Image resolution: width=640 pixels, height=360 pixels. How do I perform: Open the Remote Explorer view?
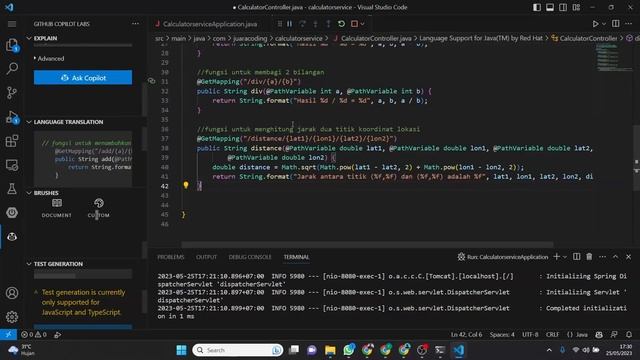tap(12, 165)
